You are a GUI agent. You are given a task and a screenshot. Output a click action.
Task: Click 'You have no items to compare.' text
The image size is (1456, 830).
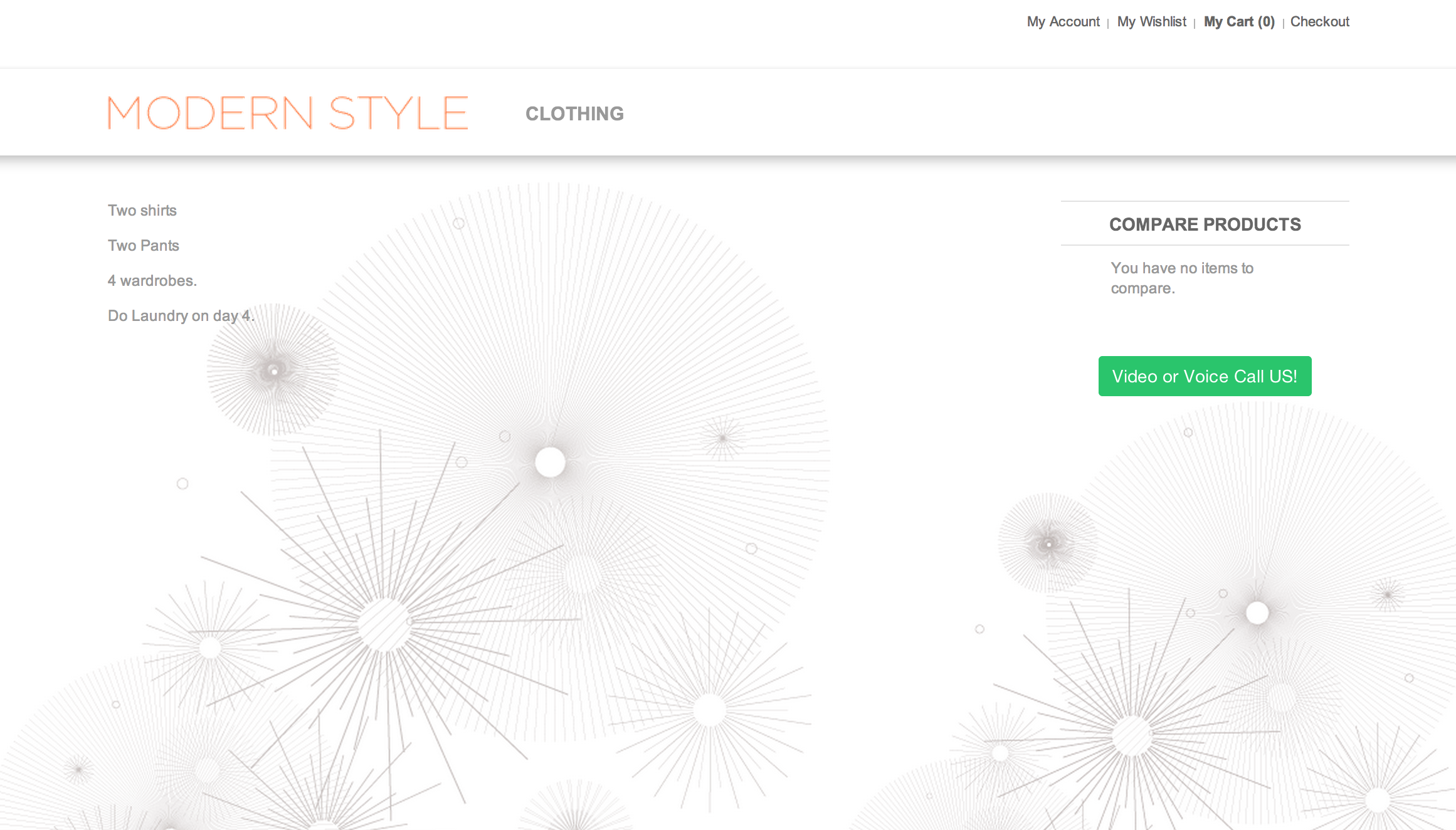pos(1182,278)
